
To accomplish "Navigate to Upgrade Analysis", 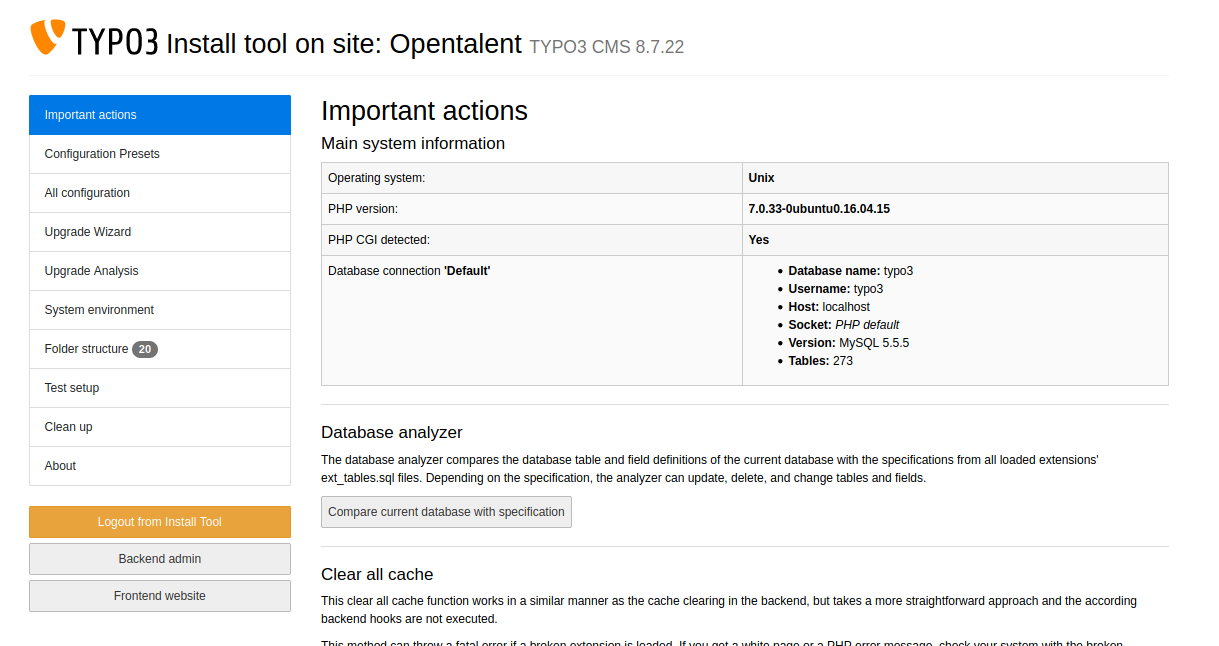I will [160, 271].
